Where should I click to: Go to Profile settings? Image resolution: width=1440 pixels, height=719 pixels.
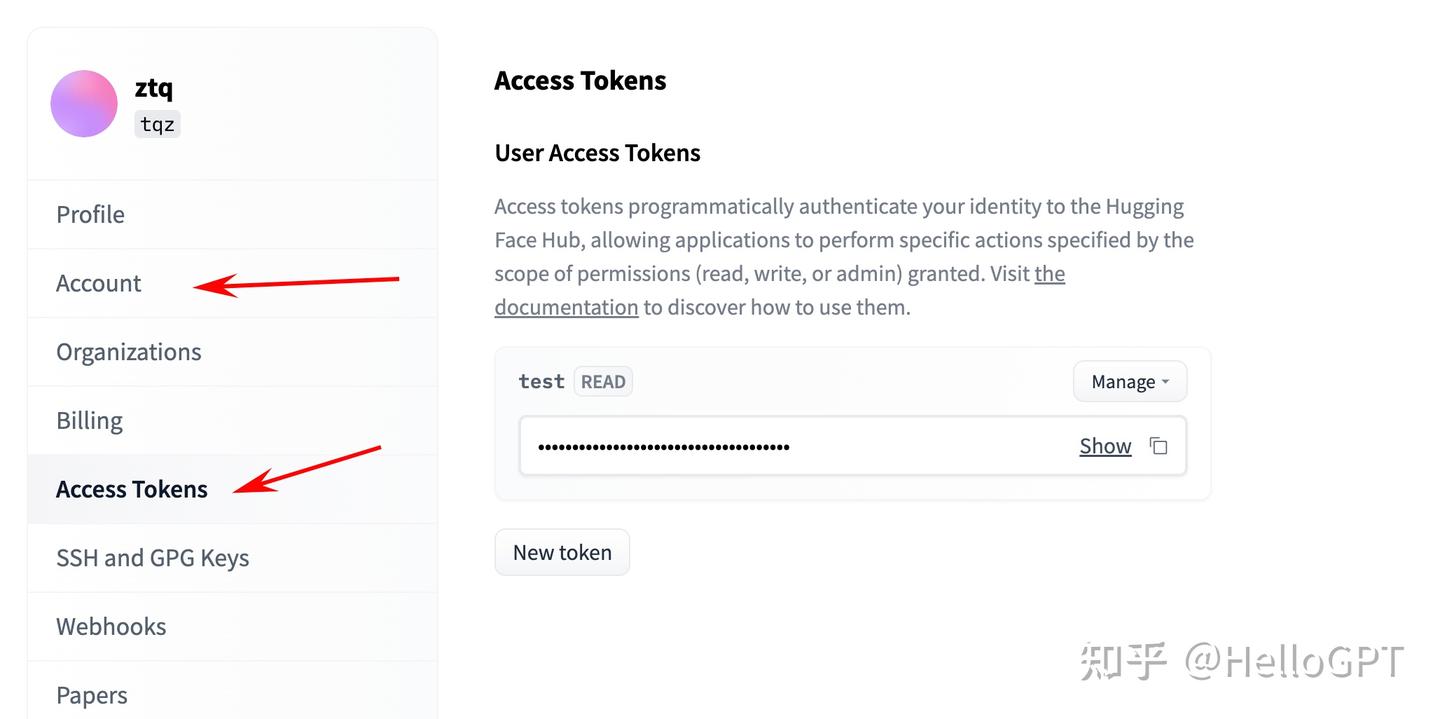pos(232,215)
